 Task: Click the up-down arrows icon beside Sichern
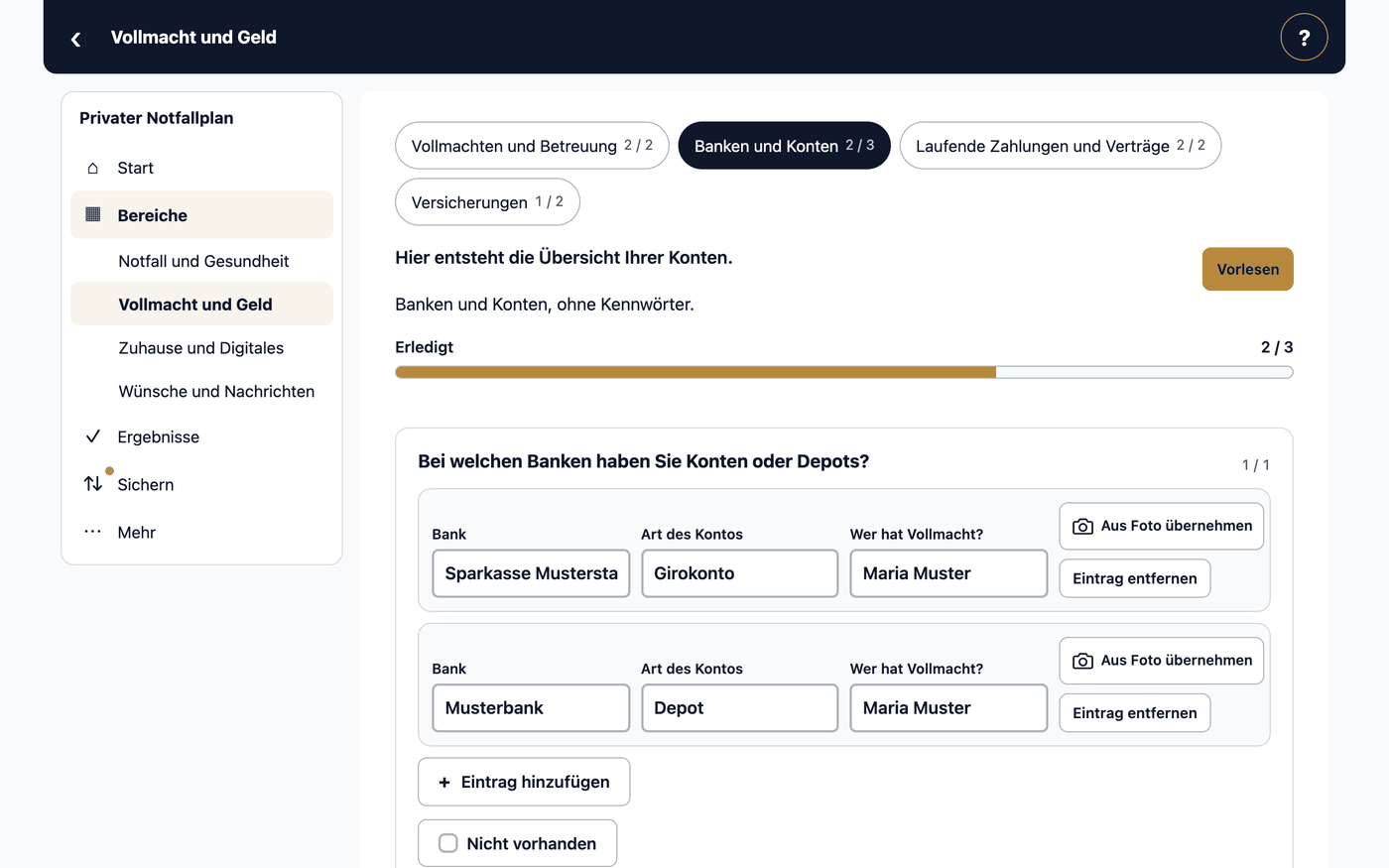pyautogui.click(x=93, y=484)
